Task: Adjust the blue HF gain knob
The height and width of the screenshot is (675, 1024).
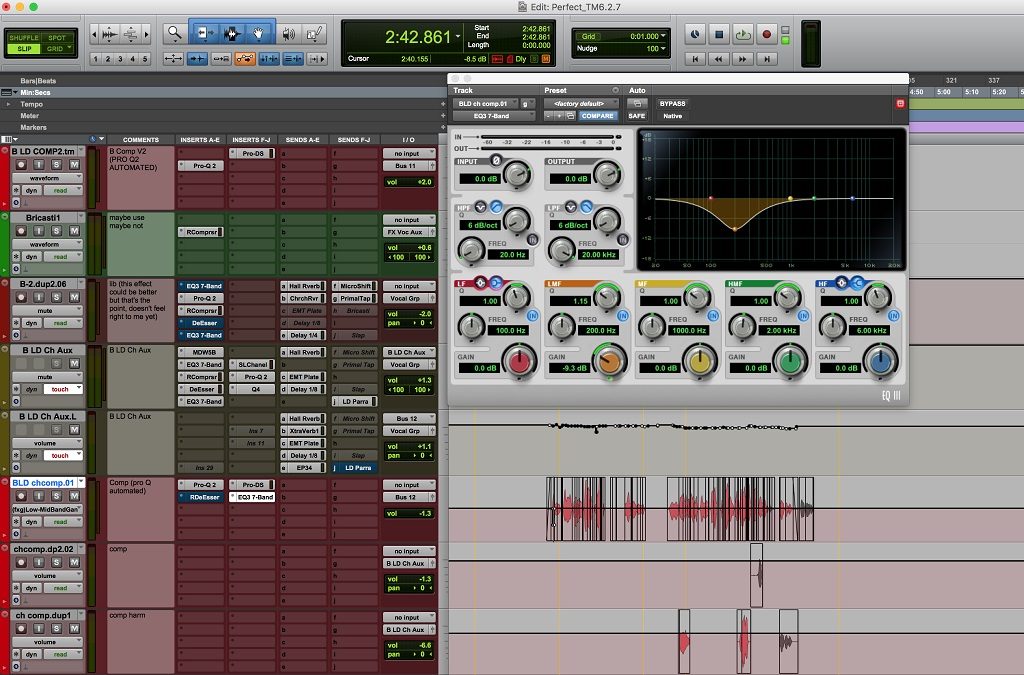Action: point(880,361)
